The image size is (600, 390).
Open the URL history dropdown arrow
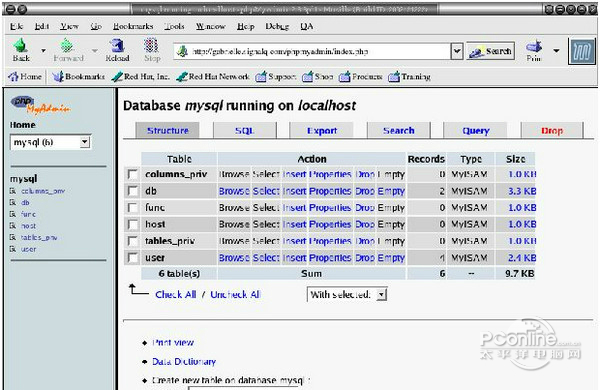click(457, 51)
